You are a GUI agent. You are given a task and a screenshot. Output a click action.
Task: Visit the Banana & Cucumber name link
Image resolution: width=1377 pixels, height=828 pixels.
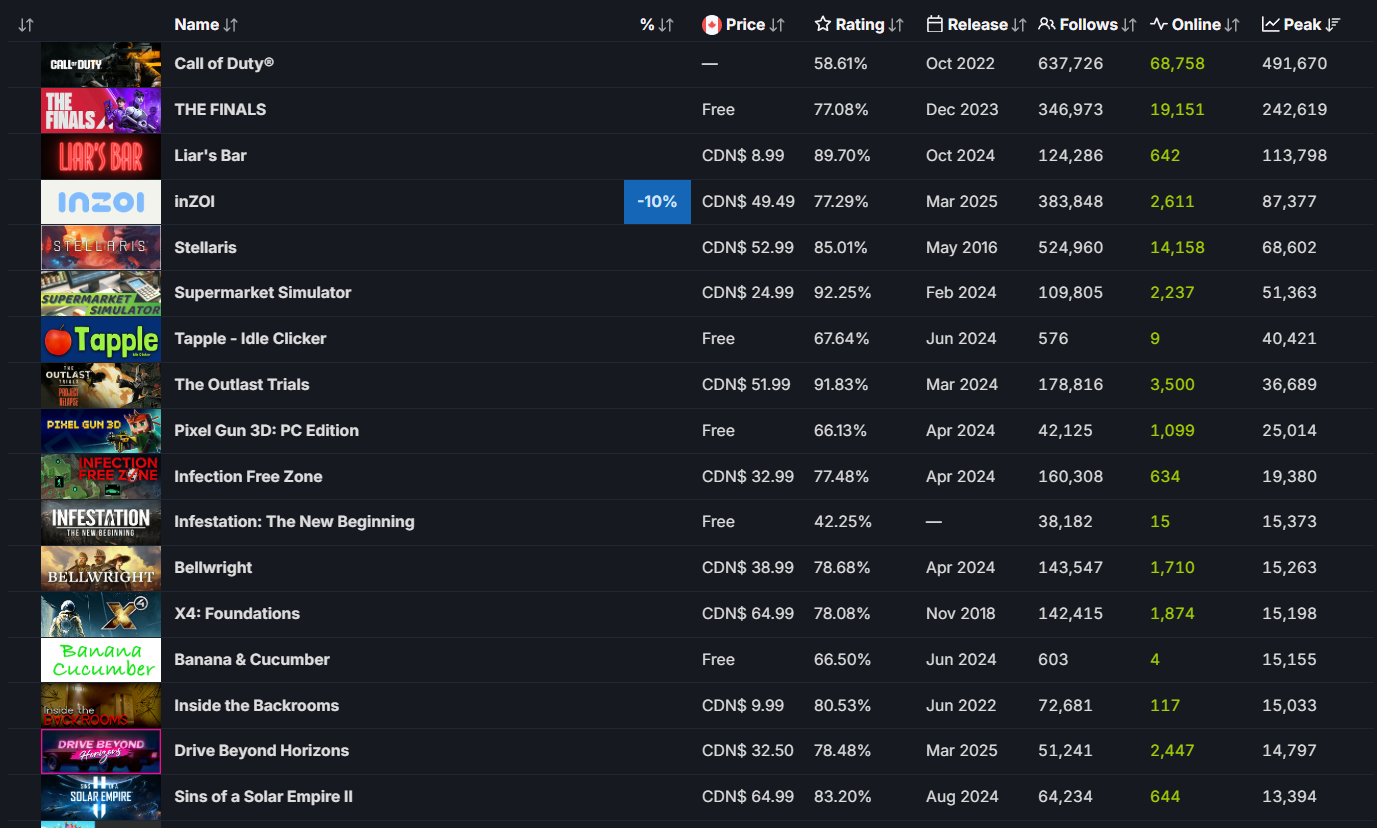252,660
